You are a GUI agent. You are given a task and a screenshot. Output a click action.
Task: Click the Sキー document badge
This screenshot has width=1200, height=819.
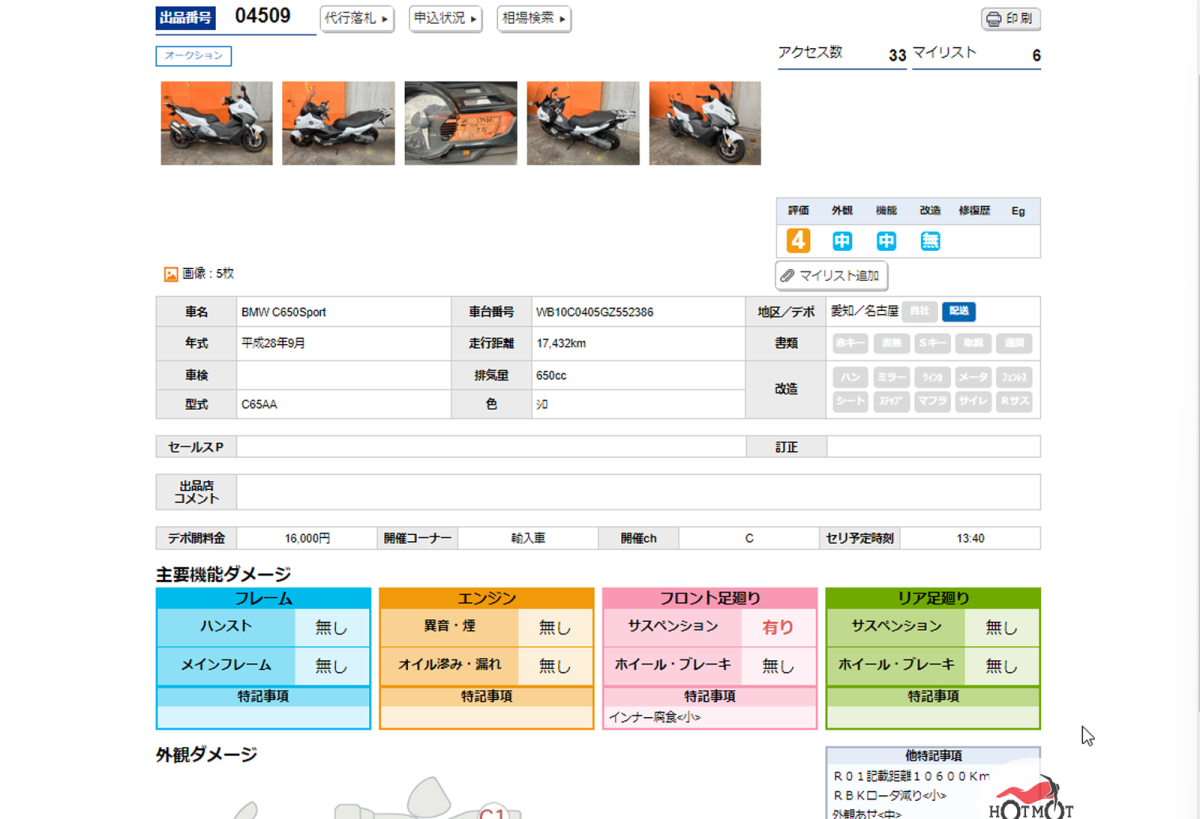click(932, 343)
